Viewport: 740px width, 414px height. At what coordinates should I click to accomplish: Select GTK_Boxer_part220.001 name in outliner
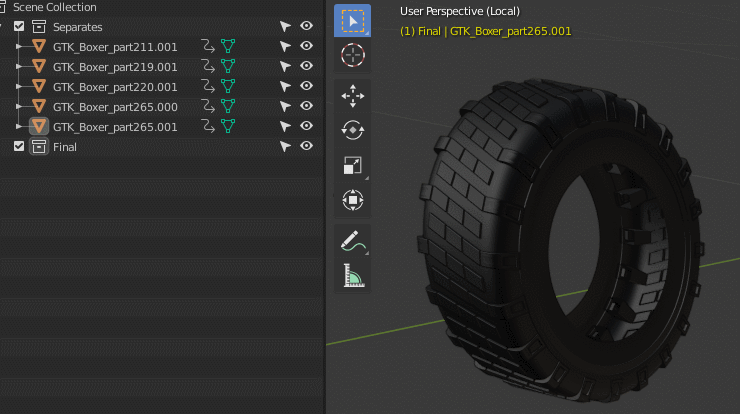(115, 87)
